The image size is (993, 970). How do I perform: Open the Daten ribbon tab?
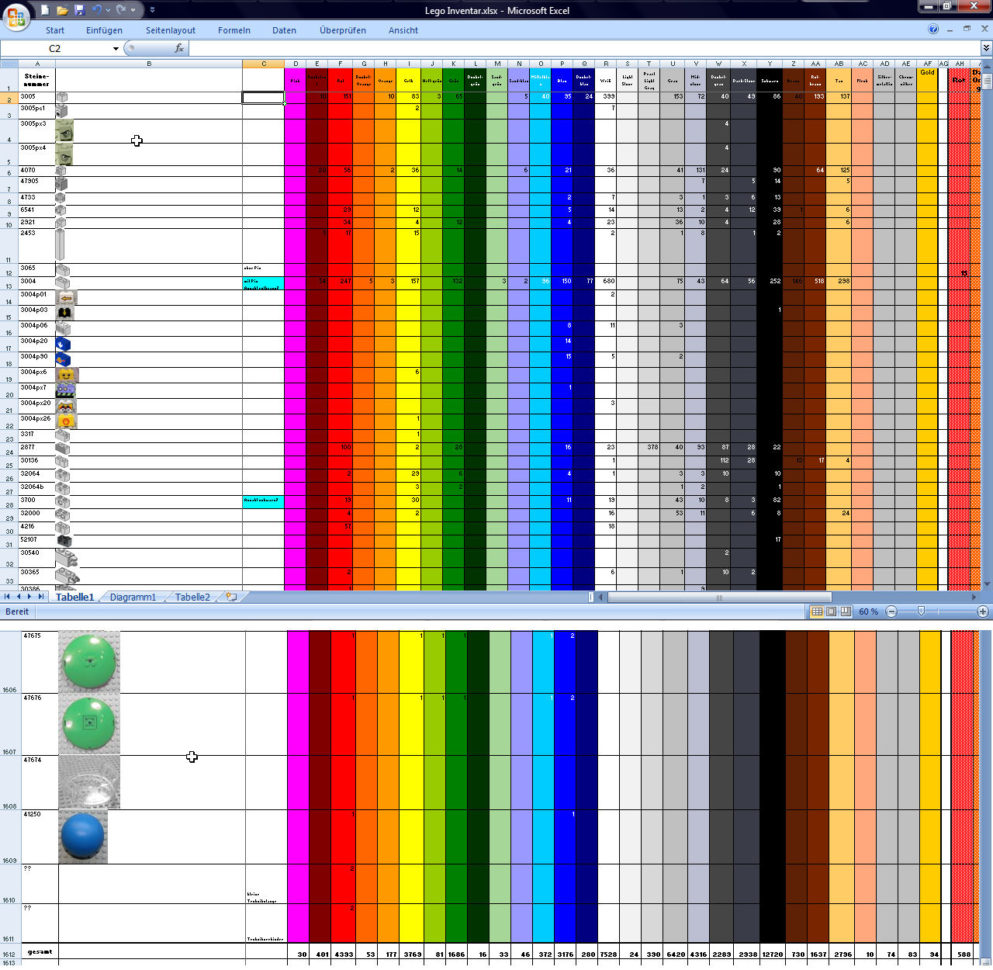284,30
